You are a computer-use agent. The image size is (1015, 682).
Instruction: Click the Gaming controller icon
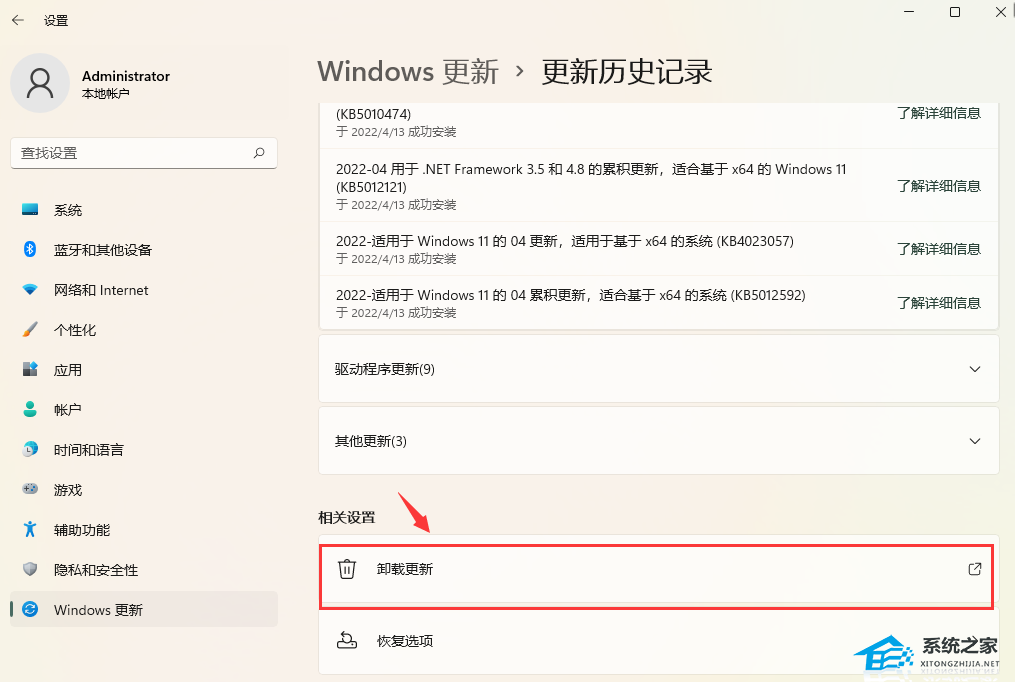pyautogui.click(x=30, y=490)
